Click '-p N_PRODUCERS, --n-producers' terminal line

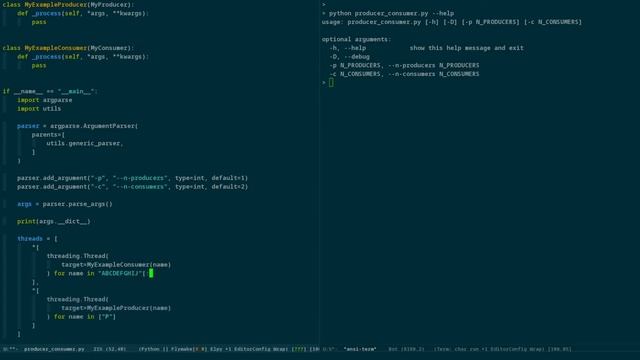[404, 65]
